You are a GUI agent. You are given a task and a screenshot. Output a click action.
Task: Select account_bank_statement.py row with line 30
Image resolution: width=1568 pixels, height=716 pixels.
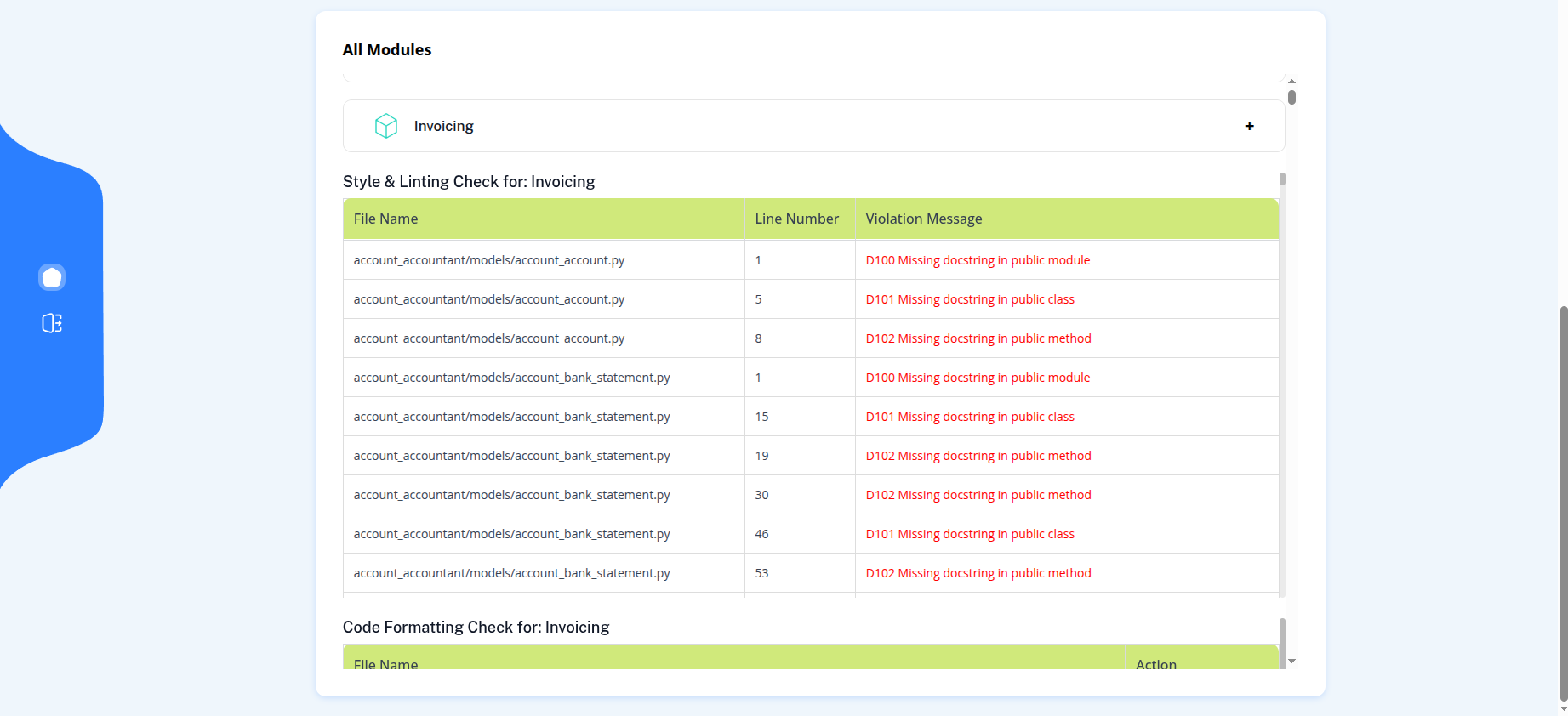click(811, 495)
